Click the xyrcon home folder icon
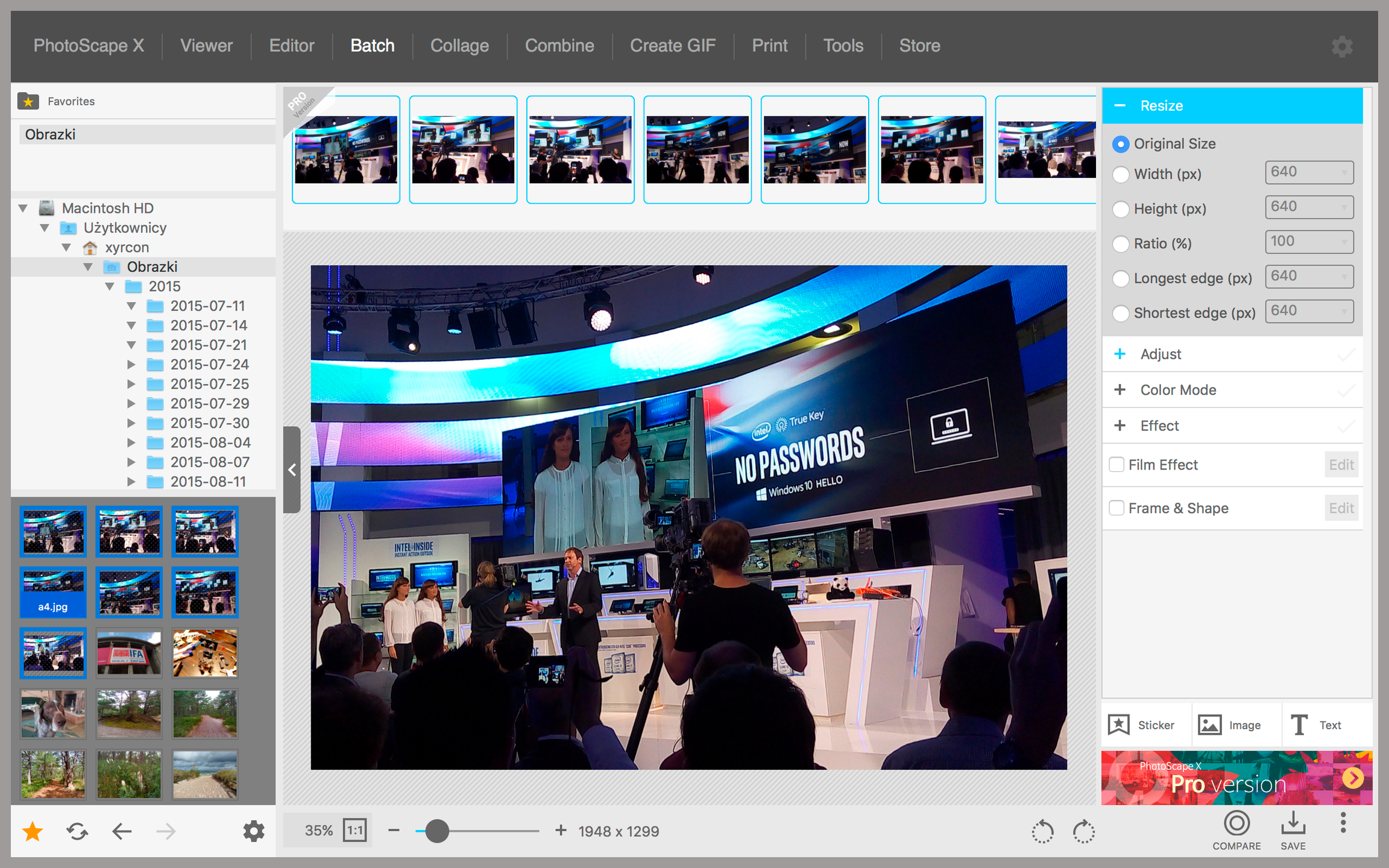This screenshot has height=868, width=1389. [90, 248]
